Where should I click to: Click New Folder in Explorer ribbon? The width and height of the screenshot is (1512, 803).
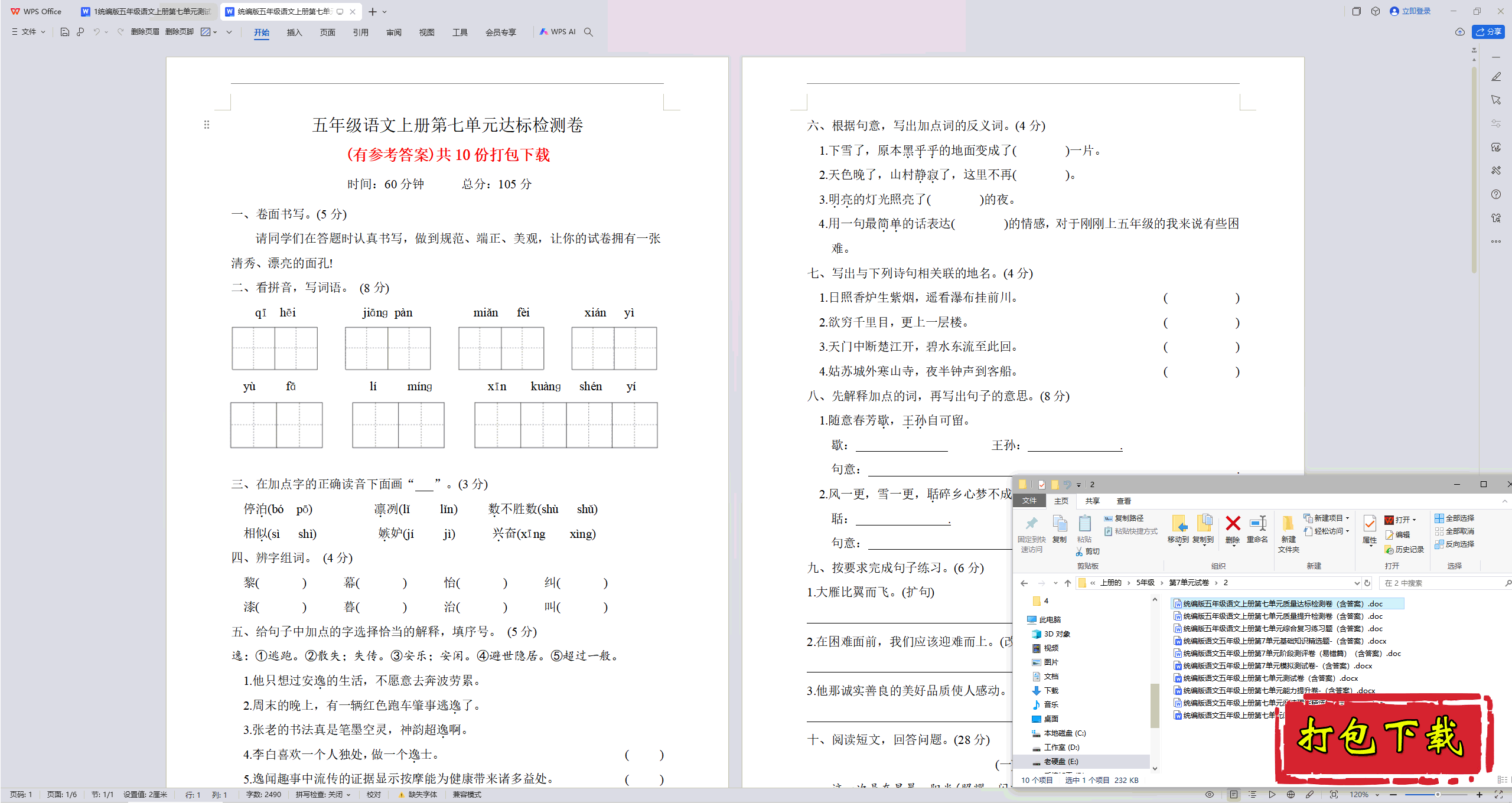(x=1288, y=534)
